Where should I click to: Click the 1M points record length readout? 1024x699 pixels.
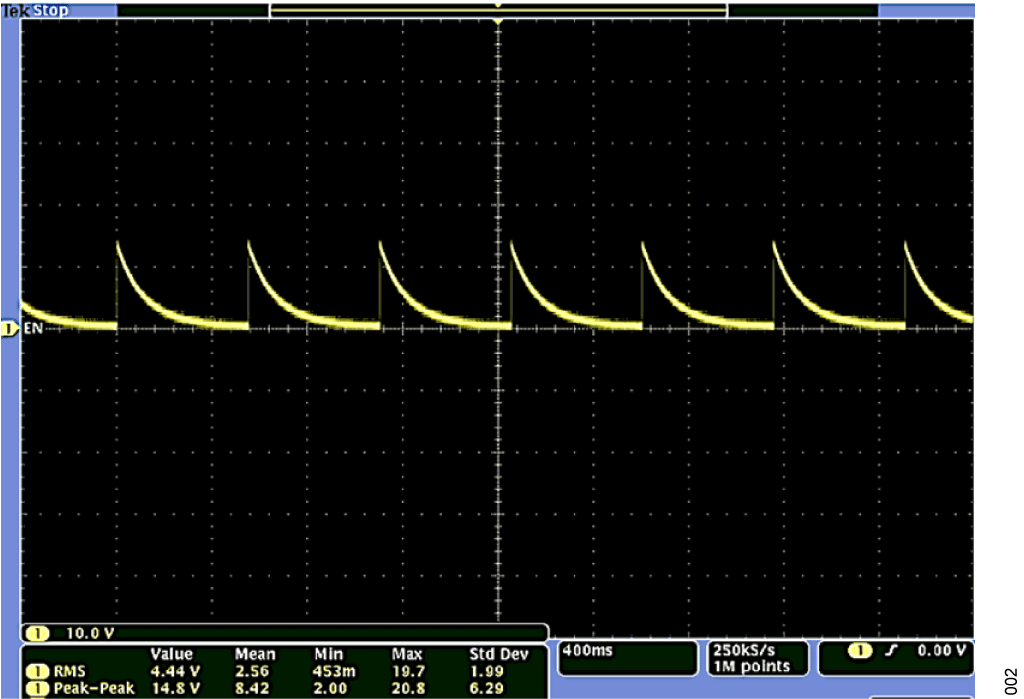coord(752,666)
